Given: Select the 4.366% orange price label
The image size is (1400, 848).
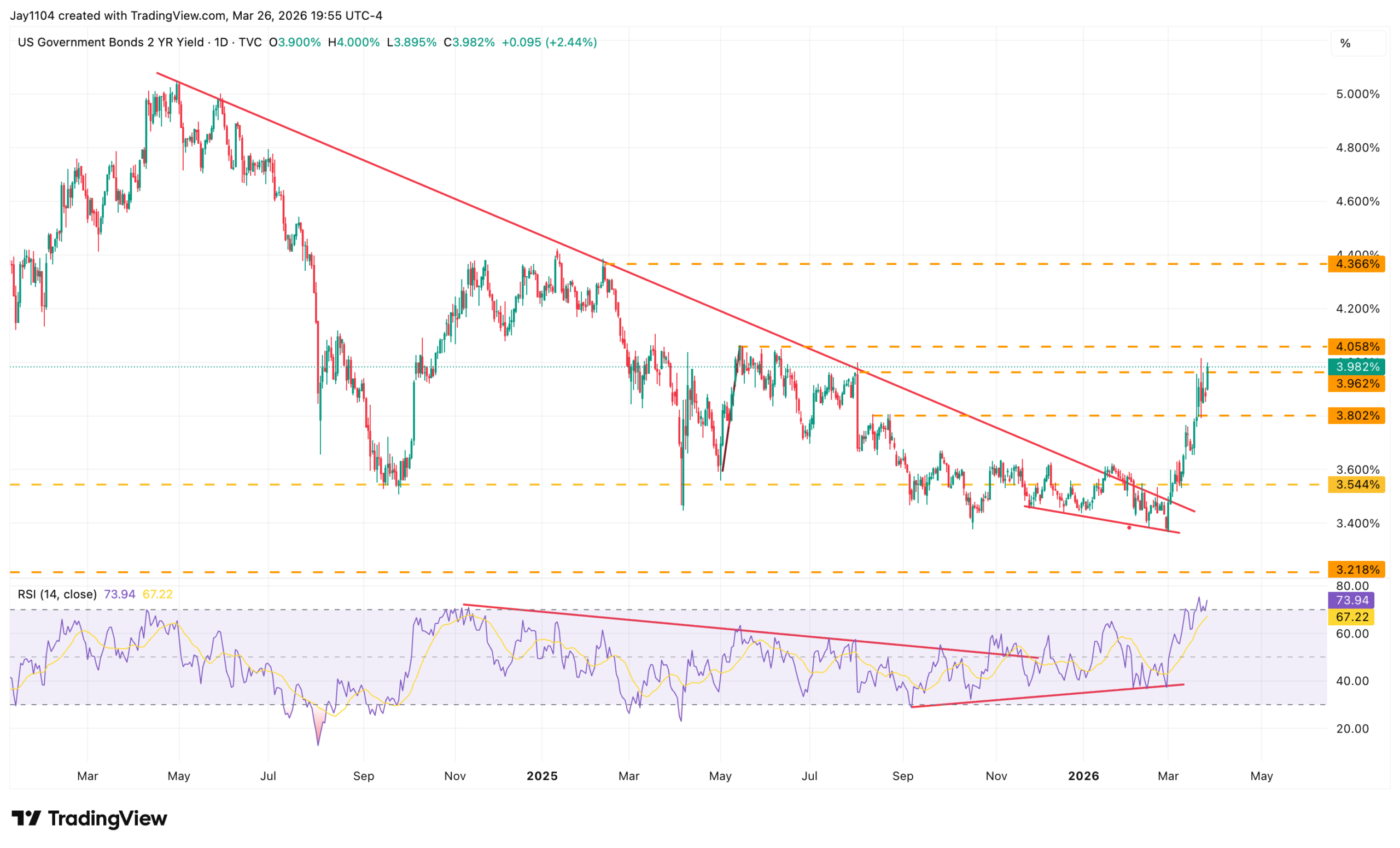Looking at the screenshot, I should [1356, 264].
